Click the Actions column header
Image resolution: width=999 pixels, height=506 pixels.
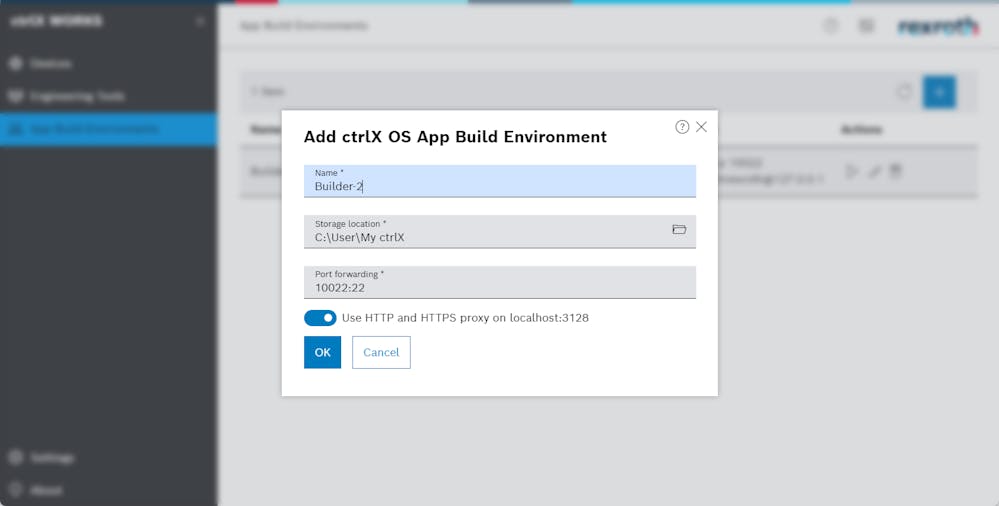pyautogui.click(x=861, y=129)
